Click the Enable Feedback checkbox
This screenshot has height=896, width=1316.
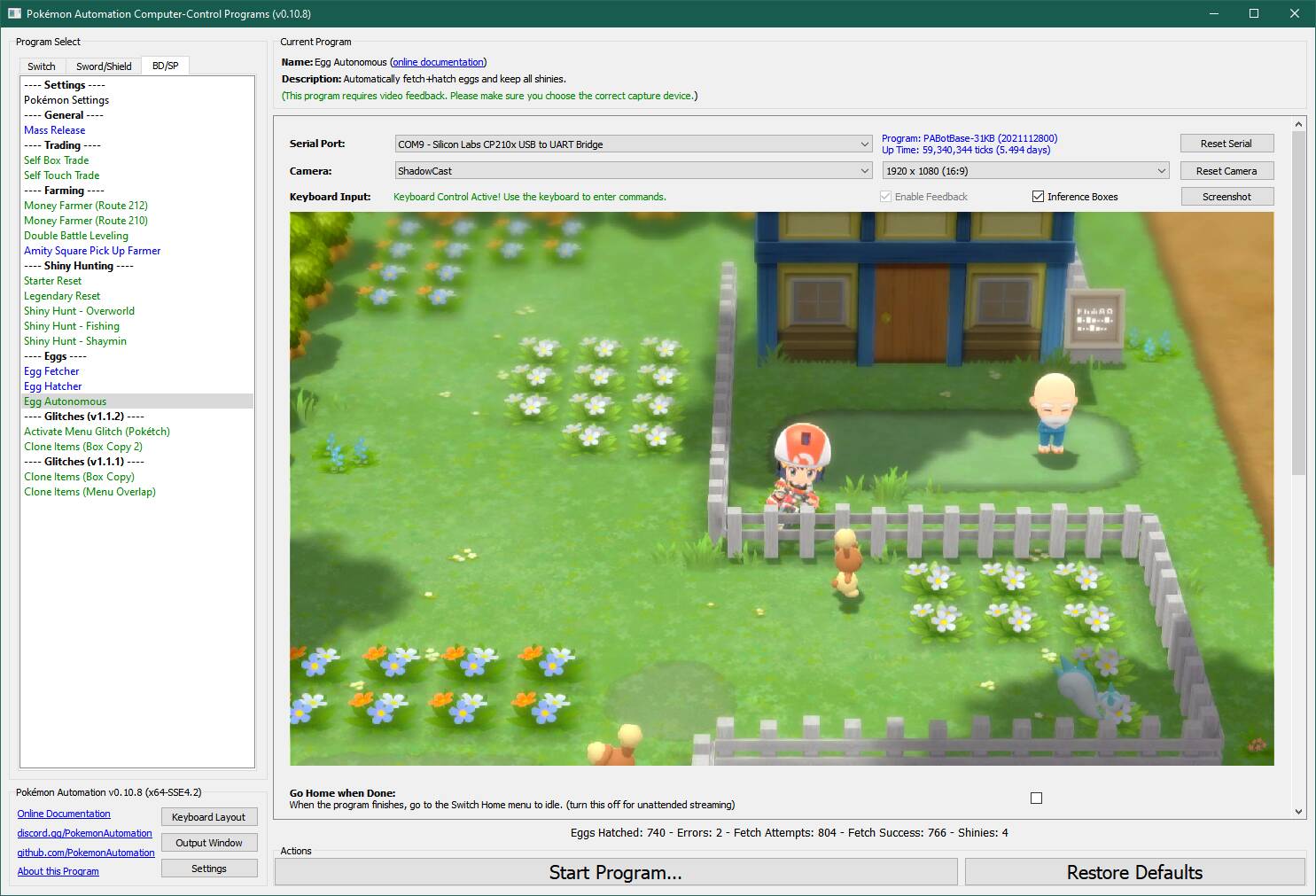tap(885, 197)
